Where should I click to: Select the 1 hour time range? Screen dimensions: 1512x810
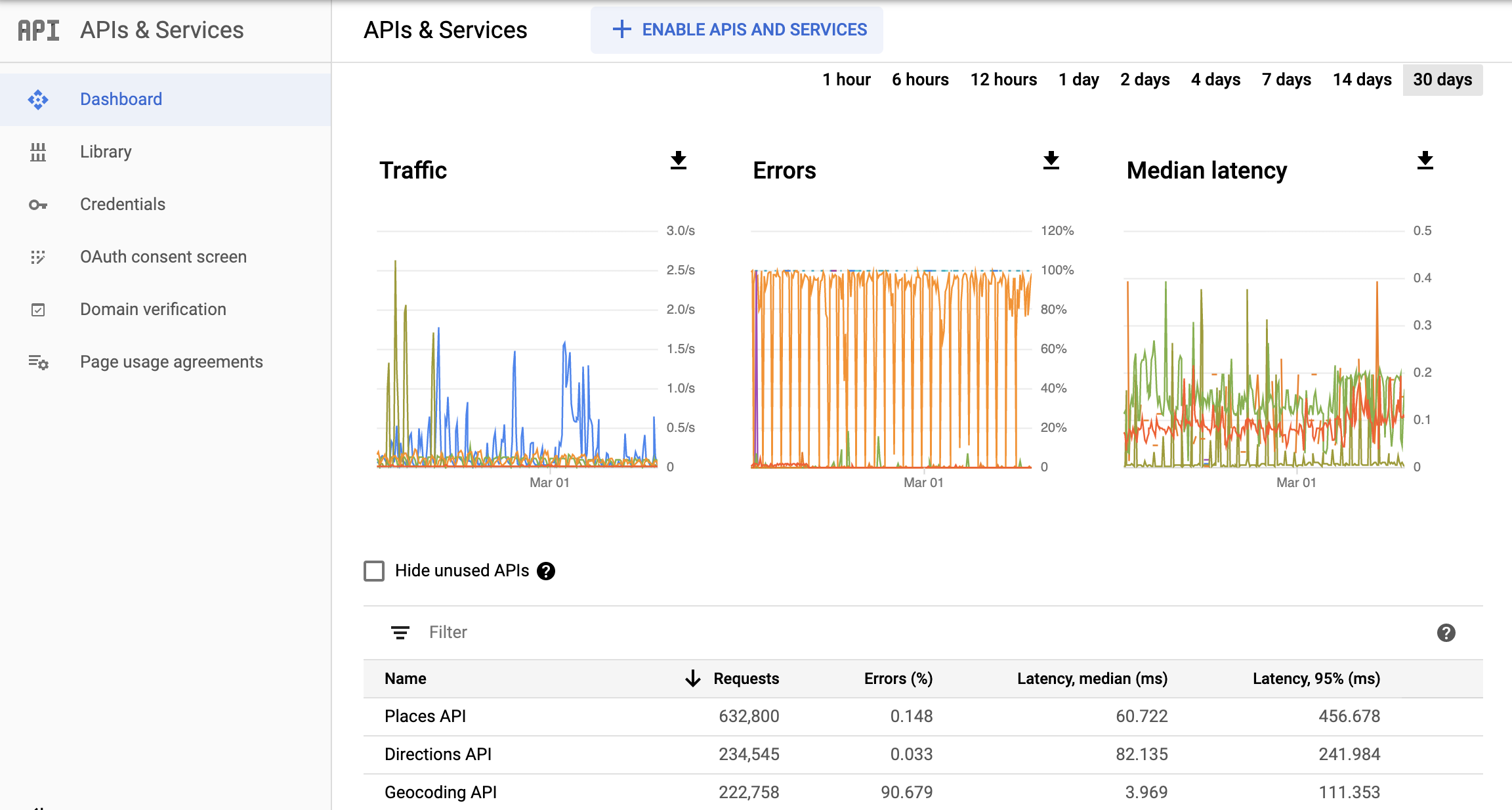[844, 79]
